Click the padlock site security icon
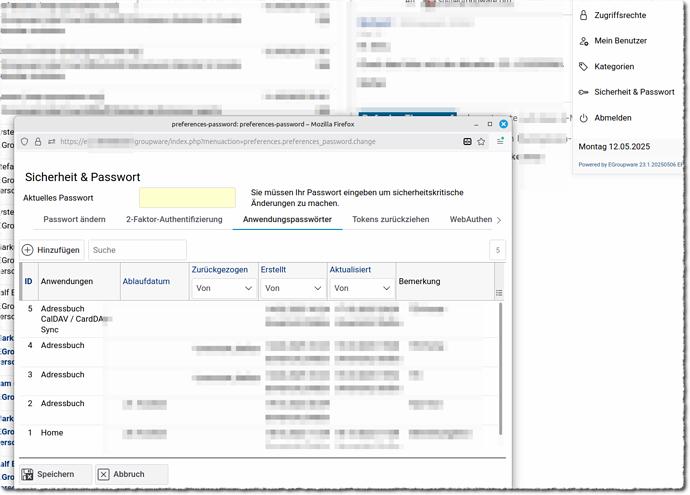 (38, 142)
